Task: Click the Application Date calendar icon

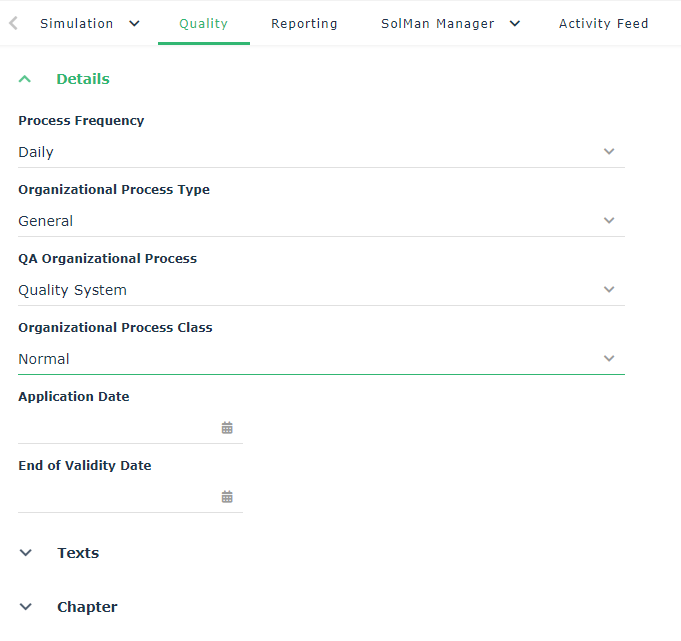Action: coord(227,428)
